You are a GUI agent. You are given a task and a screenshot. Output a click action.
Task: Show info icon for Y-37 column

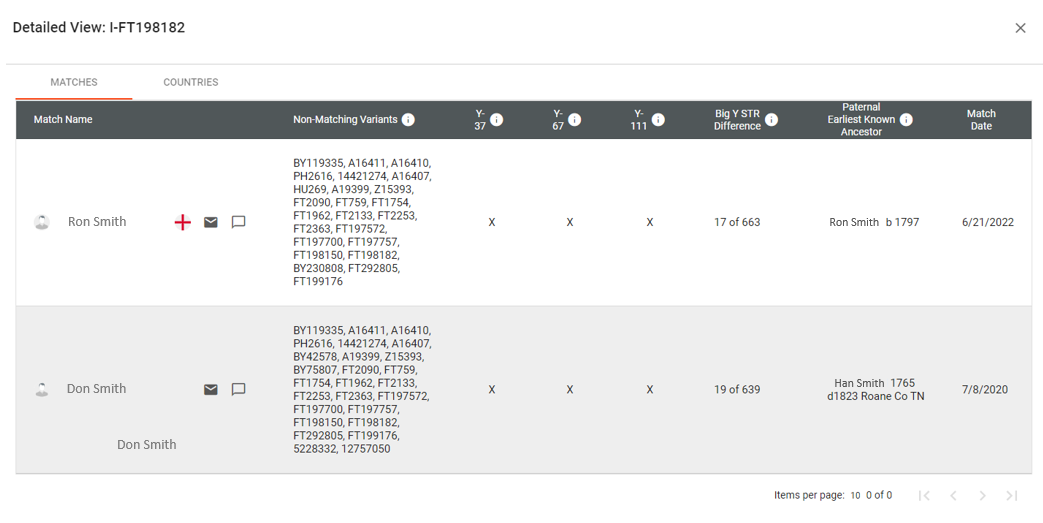click(x=497, y=120)
